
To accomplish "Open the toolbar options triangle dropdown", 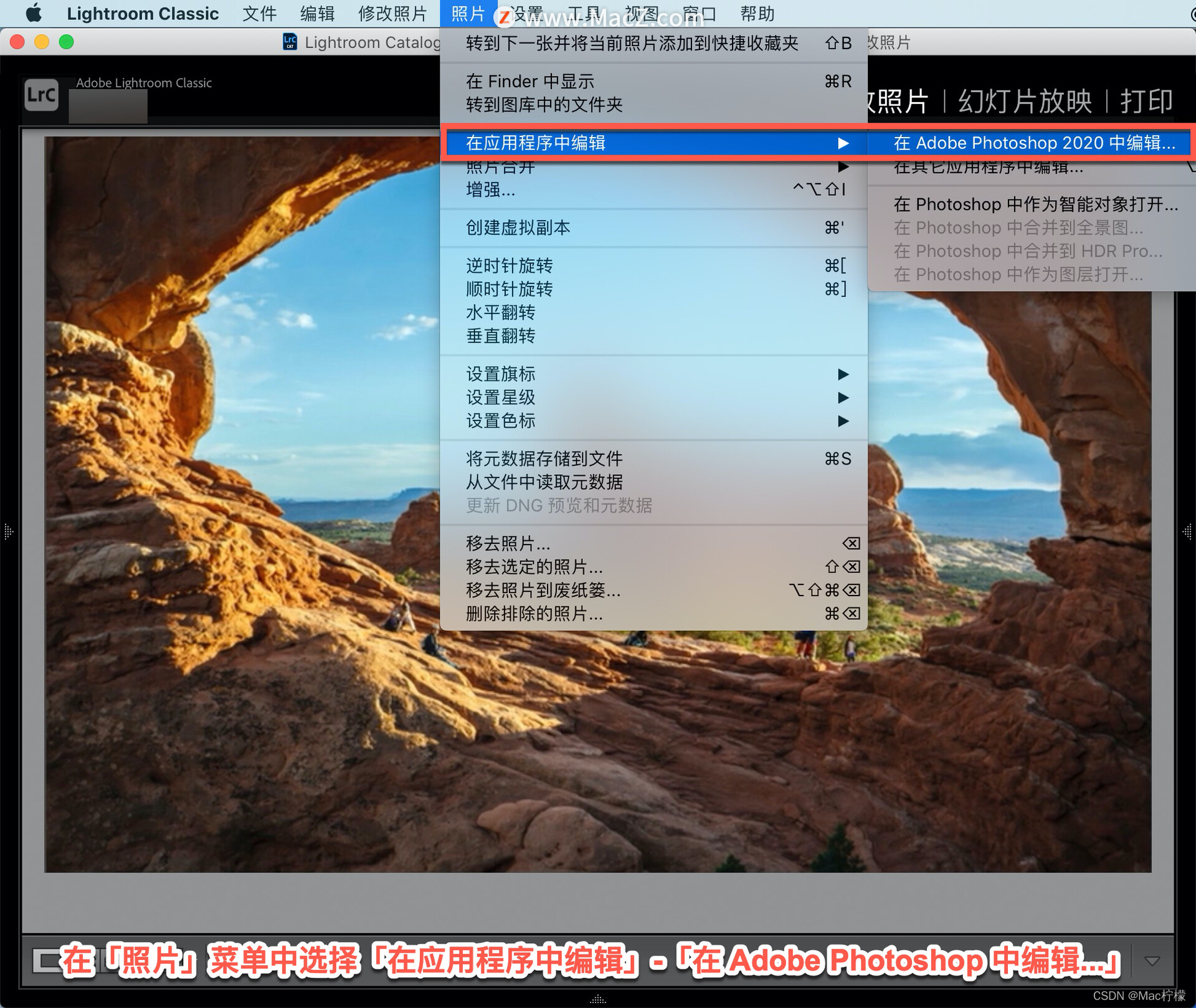I will click(1152, 961).
